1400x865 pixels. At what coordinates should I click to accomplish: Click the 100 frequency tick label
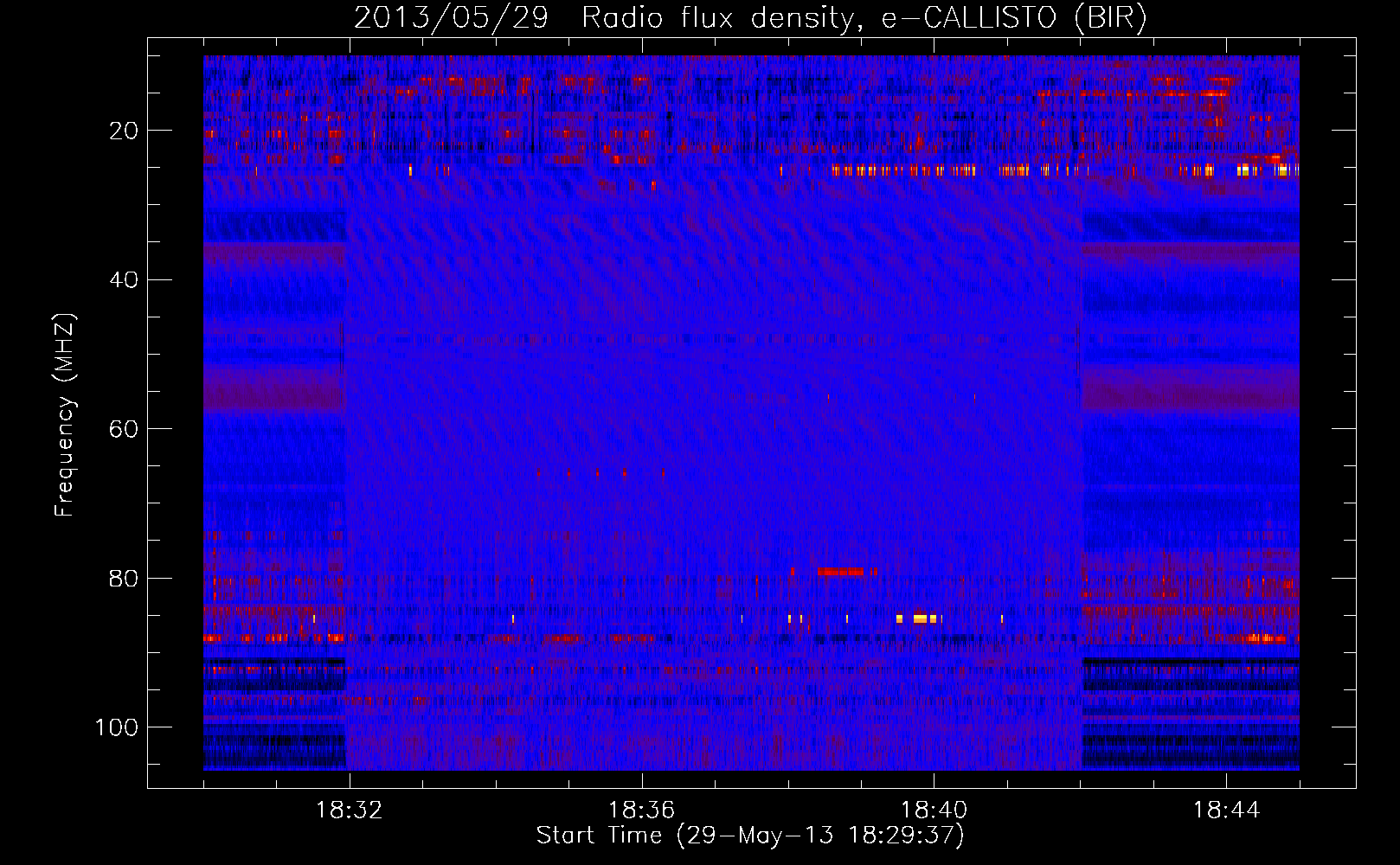tap(117, 727)
